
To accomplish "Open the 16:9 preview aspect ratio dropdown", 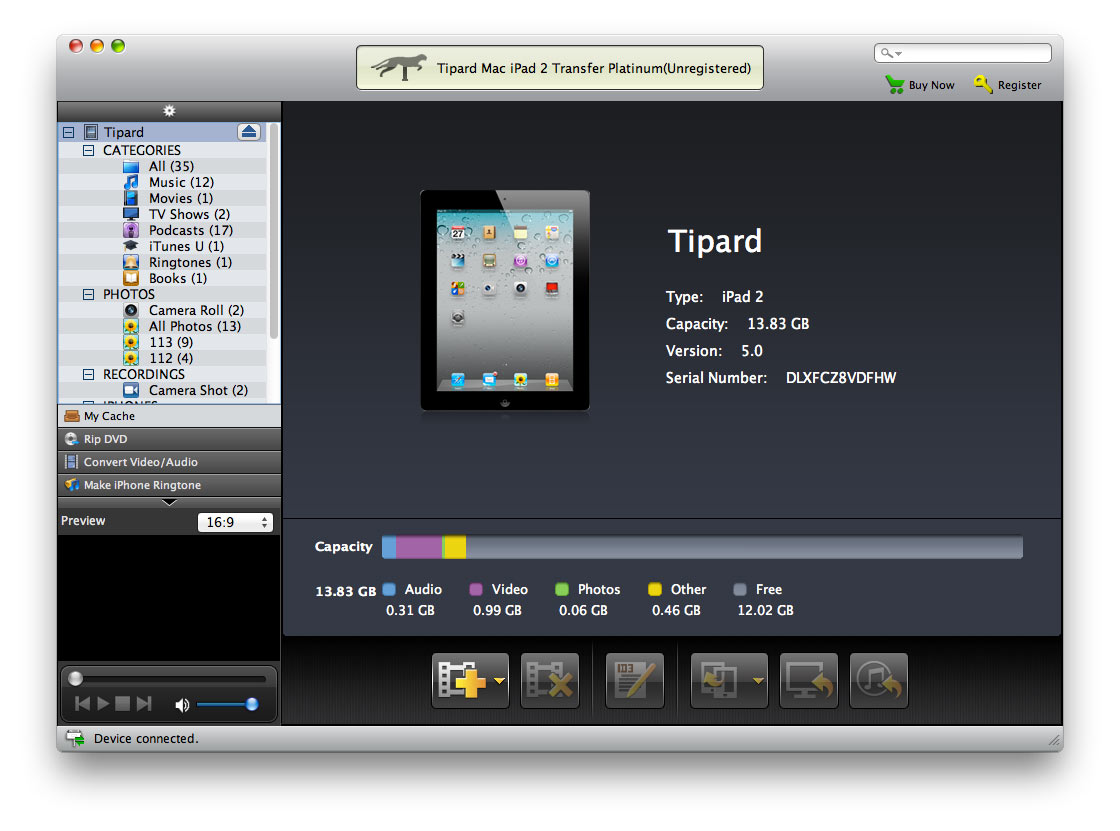I will tap(235, 522).
